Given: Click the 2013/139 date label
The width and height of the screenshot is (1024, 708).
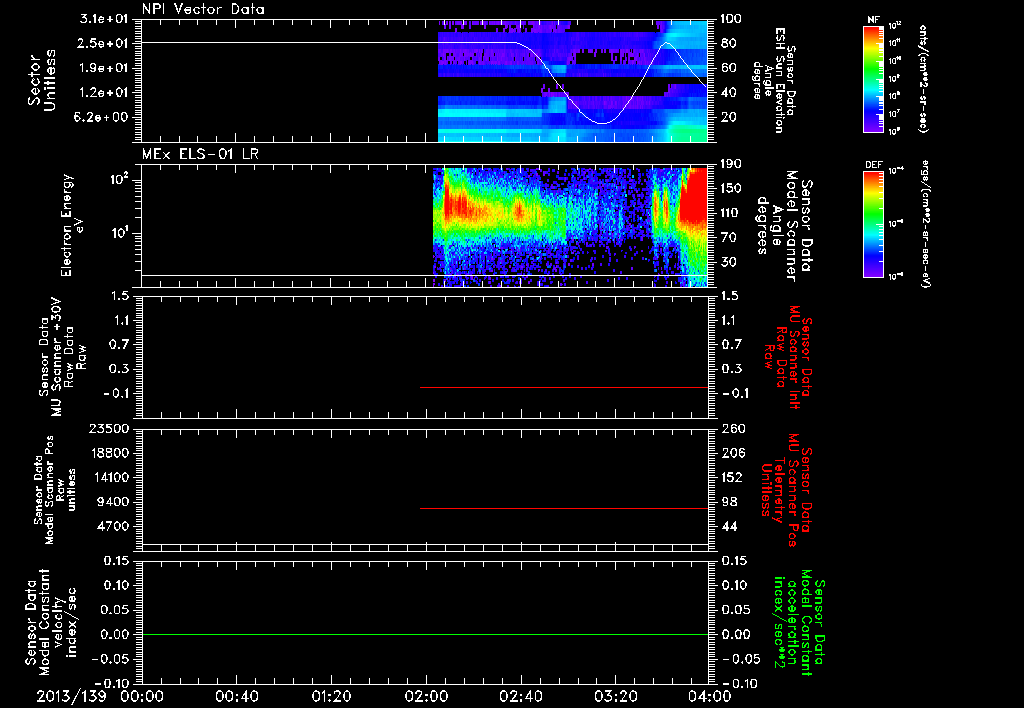Looking at the screenshot, I should point(71,696).
